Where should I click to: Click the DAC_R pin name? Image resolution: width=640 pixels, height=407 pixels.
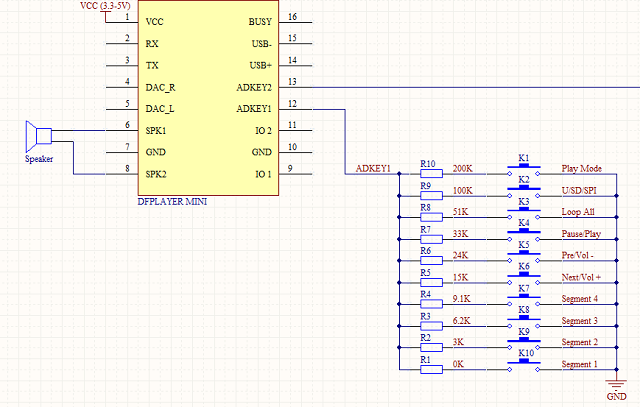coord(161,87)
